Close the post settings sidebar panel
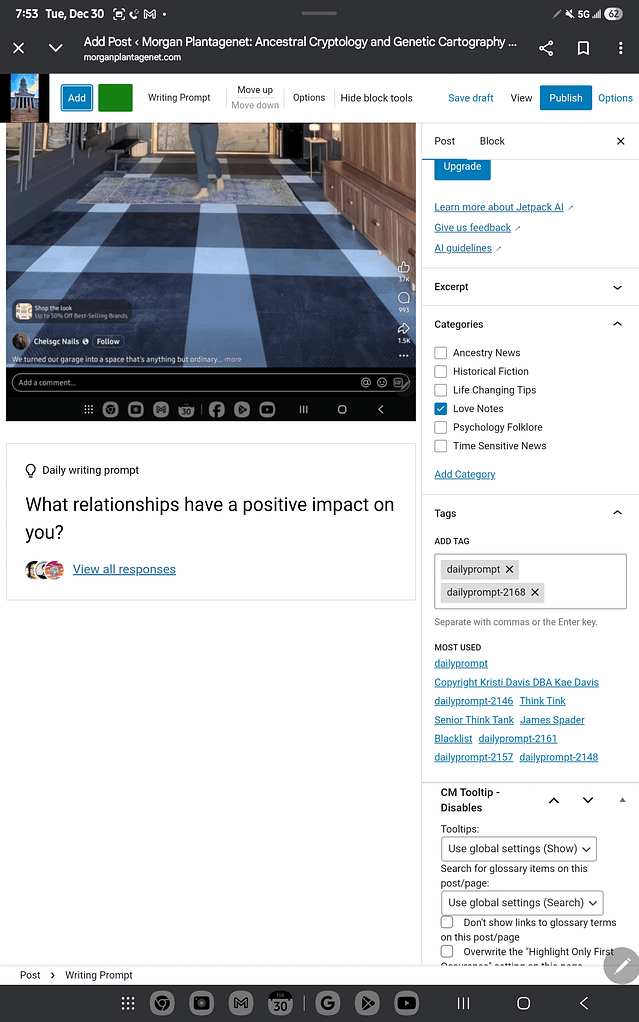The height and width of the screenshot is (1022, 639). [620, 141]
